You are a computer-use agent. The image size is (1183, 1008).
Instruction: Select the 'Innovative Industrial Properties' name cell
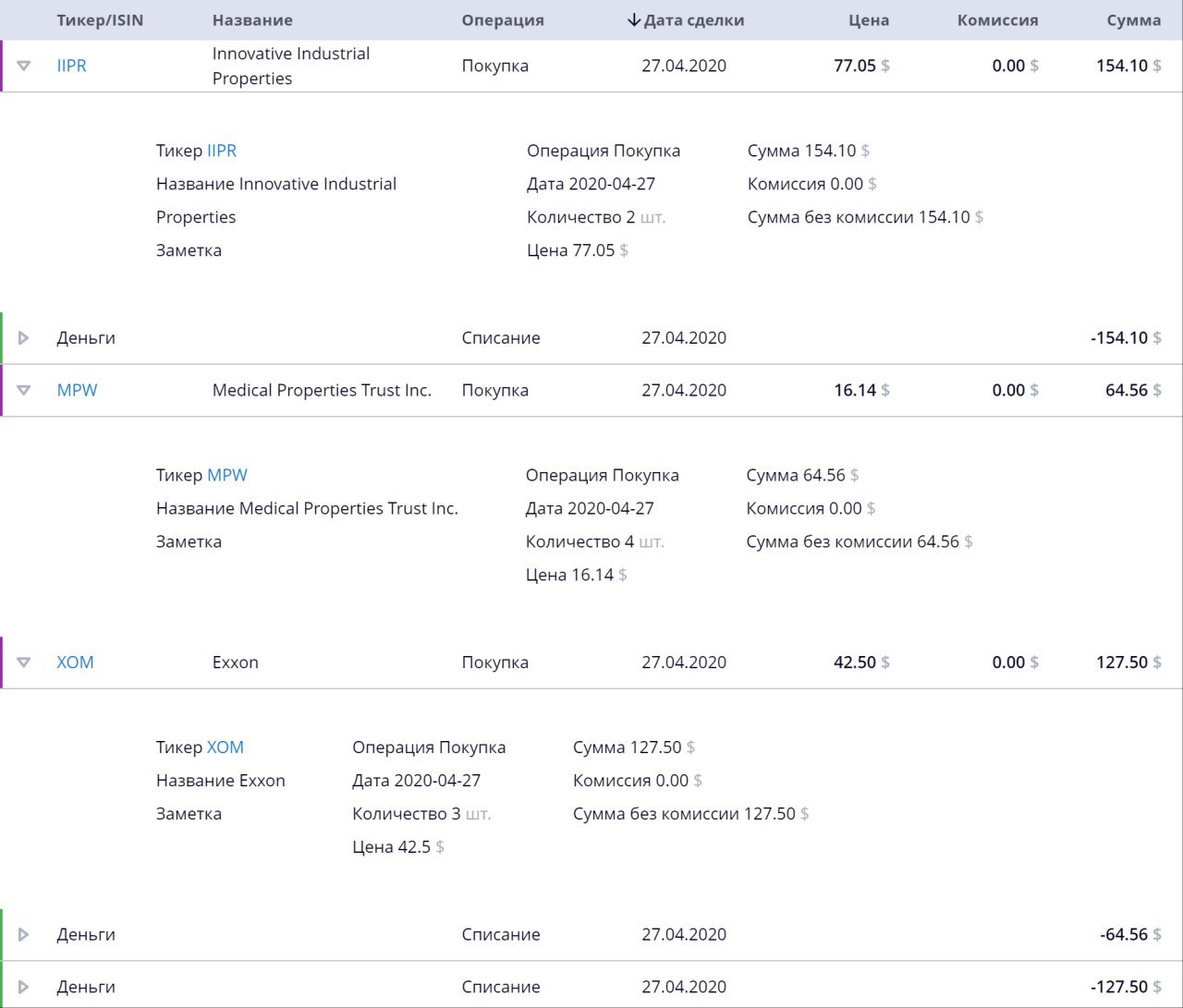(291, 66)
